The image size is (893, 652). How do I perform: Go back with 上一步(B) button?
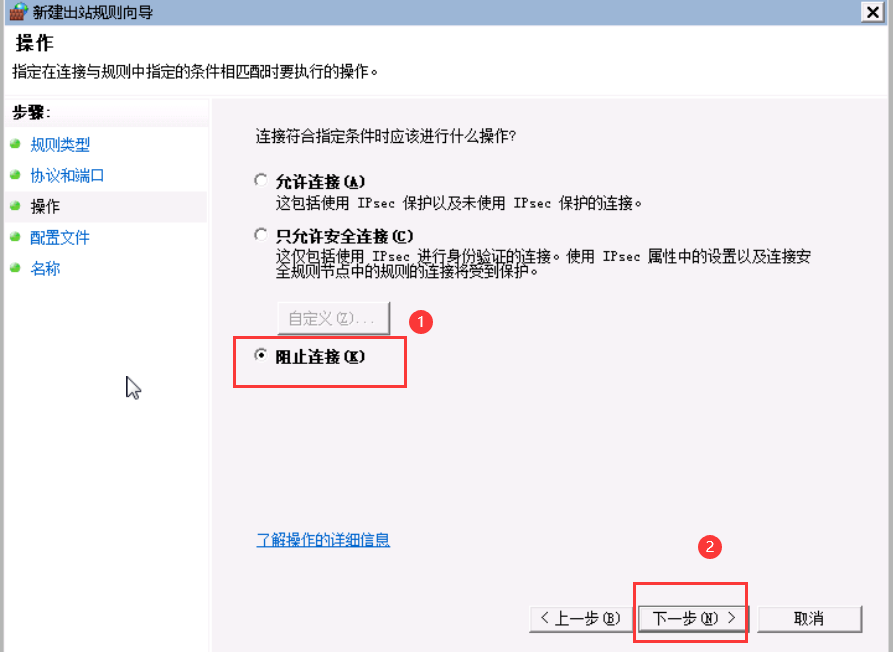coord(581,618)
